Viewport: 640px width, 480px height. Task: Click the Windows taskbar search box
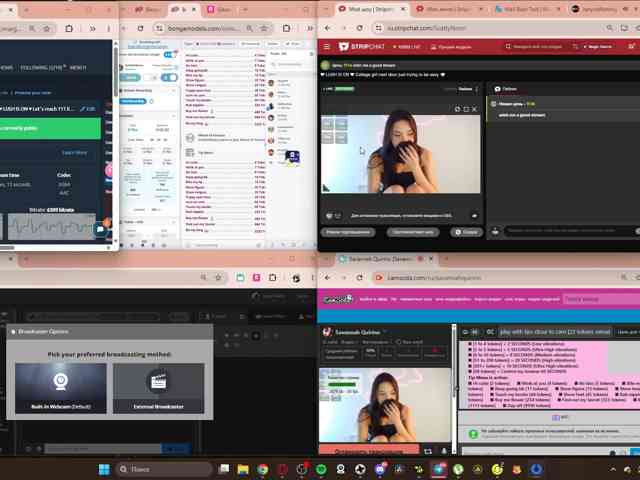(x=164, y=469)
